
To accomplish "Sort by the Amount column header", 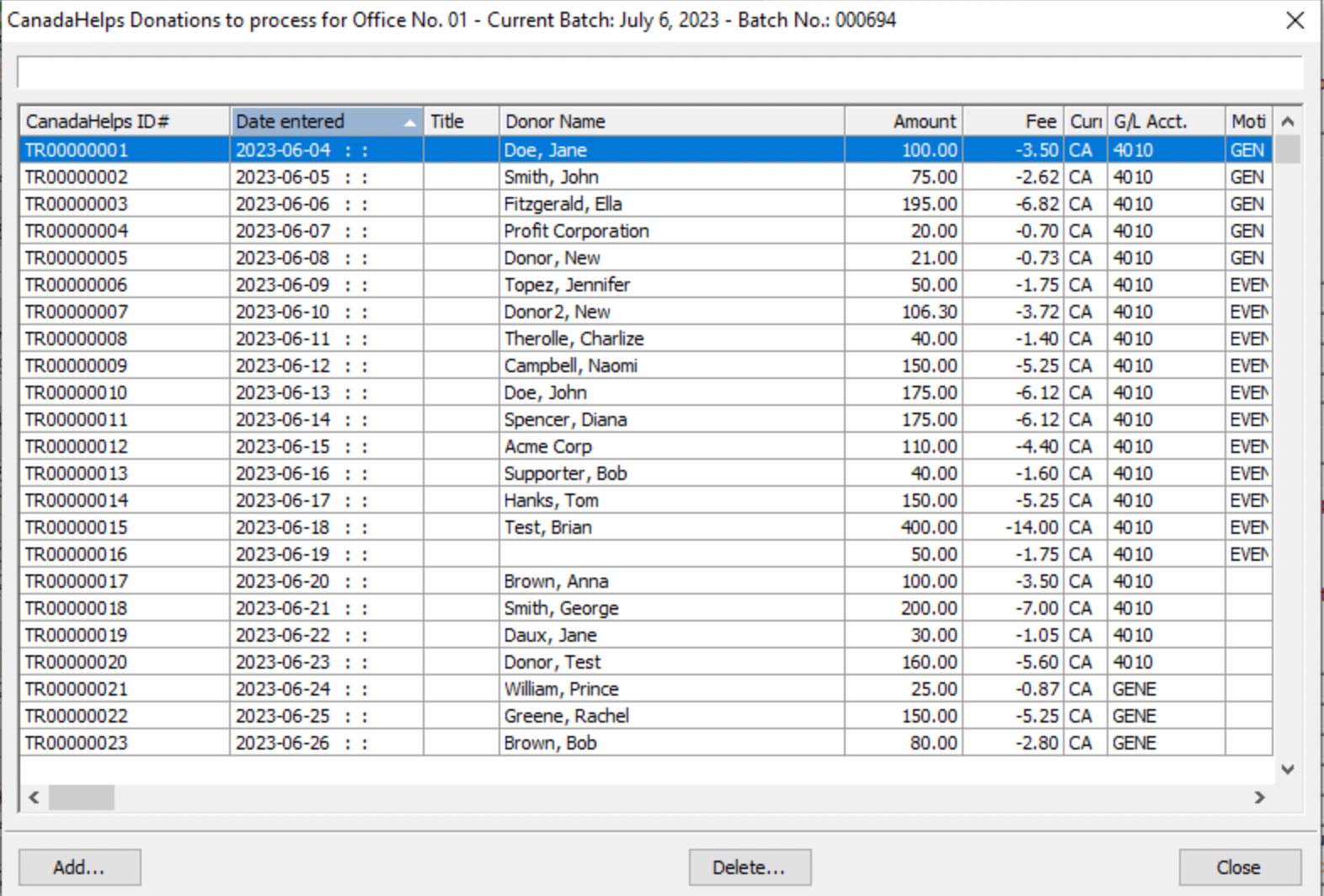I will [904, 121].
